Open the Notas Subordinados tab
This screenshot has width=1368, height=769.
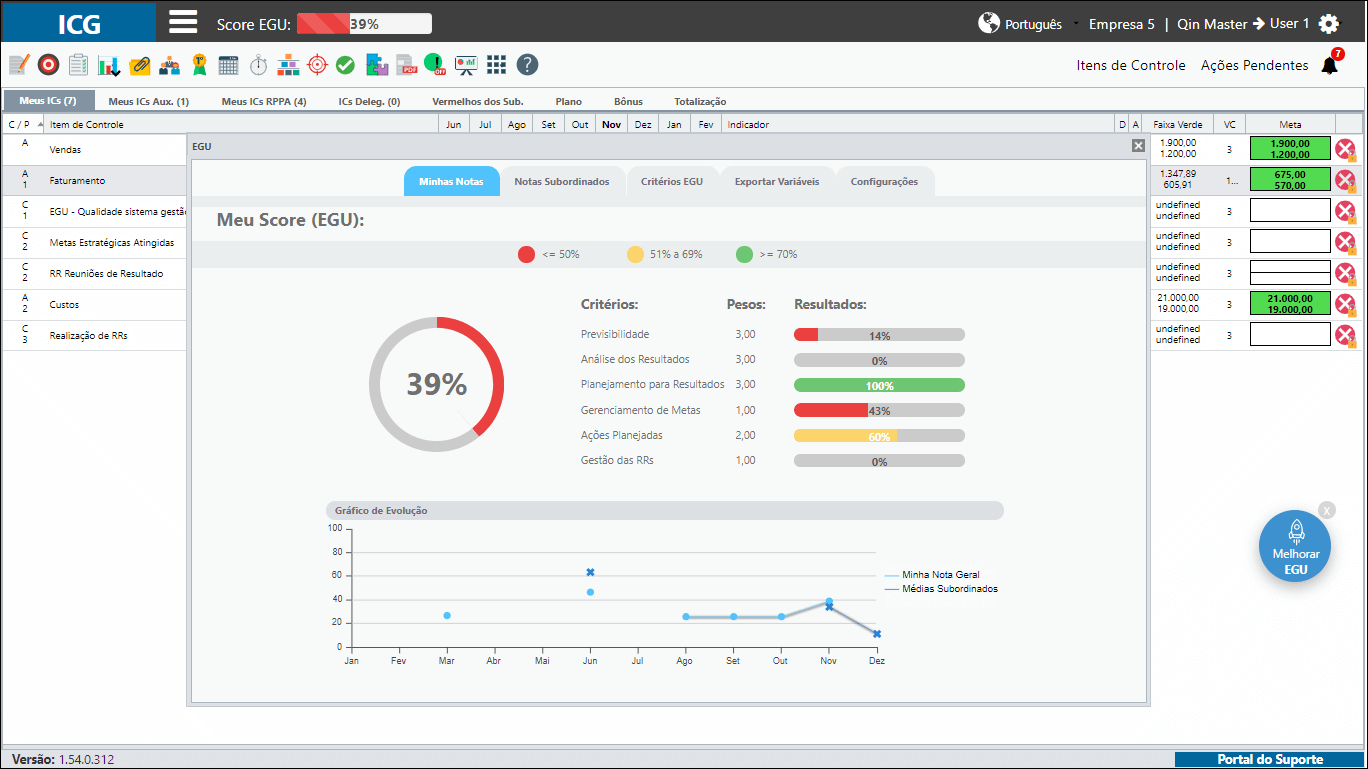(x=562, y=182)
